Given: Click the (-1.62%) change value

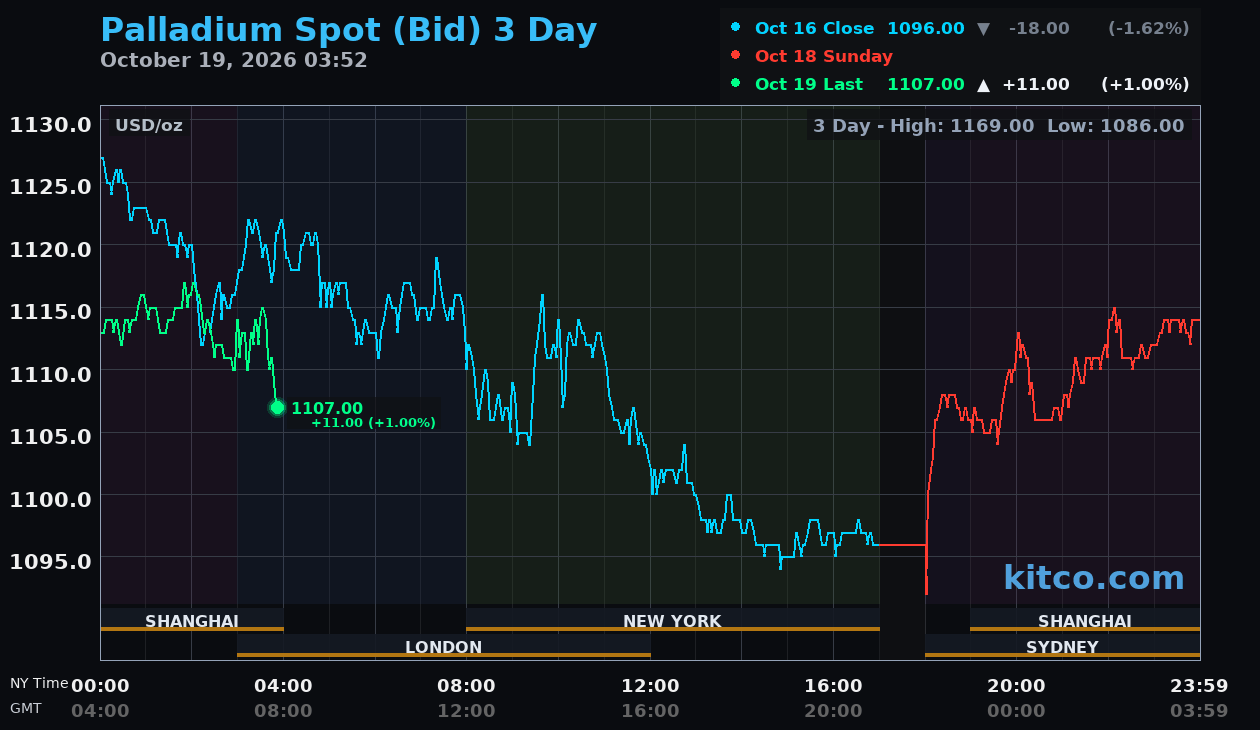Looking at the screenshot, I should 1148,29.
